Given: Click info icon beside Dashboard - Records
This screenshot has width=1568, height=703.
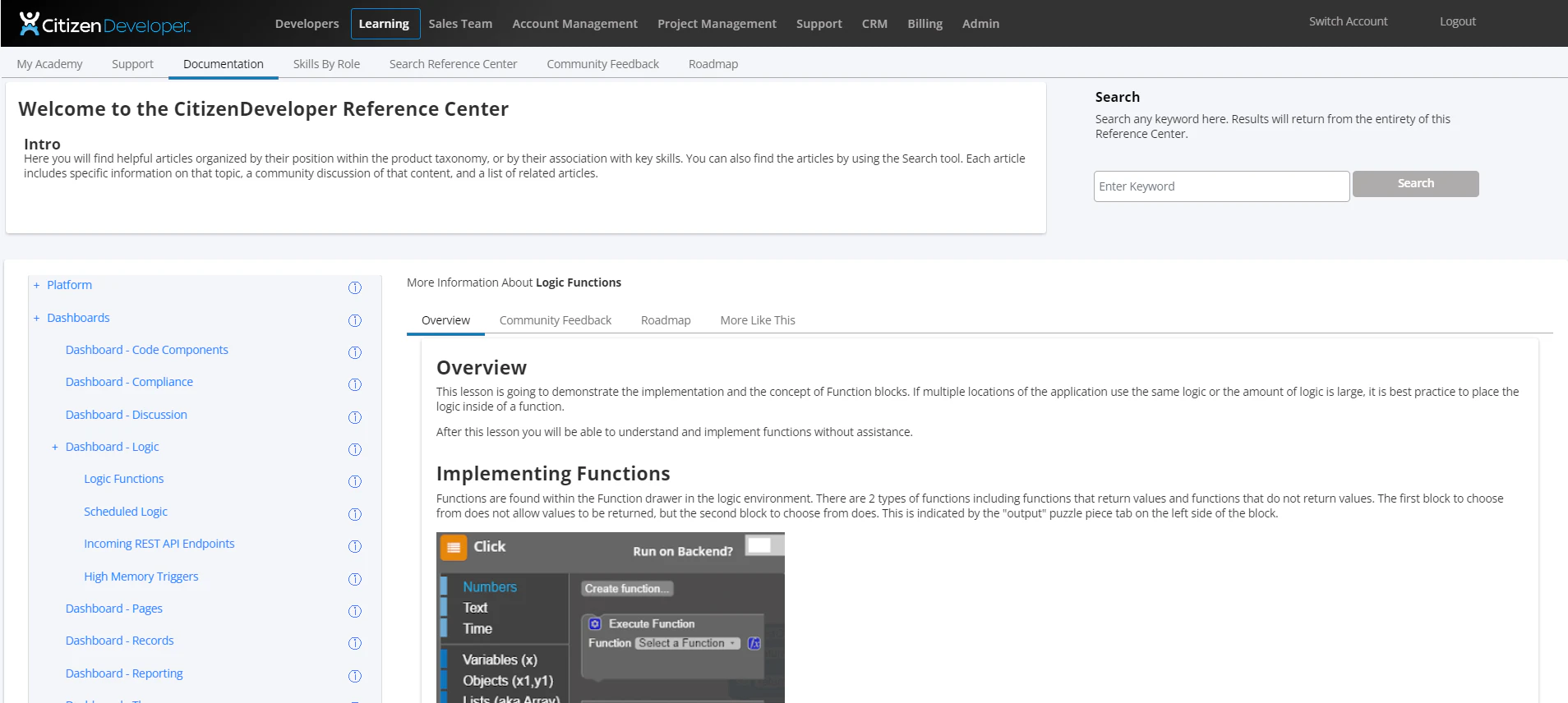Looking at the screenshot, I should pyautogui.click(x=355, y=643).
